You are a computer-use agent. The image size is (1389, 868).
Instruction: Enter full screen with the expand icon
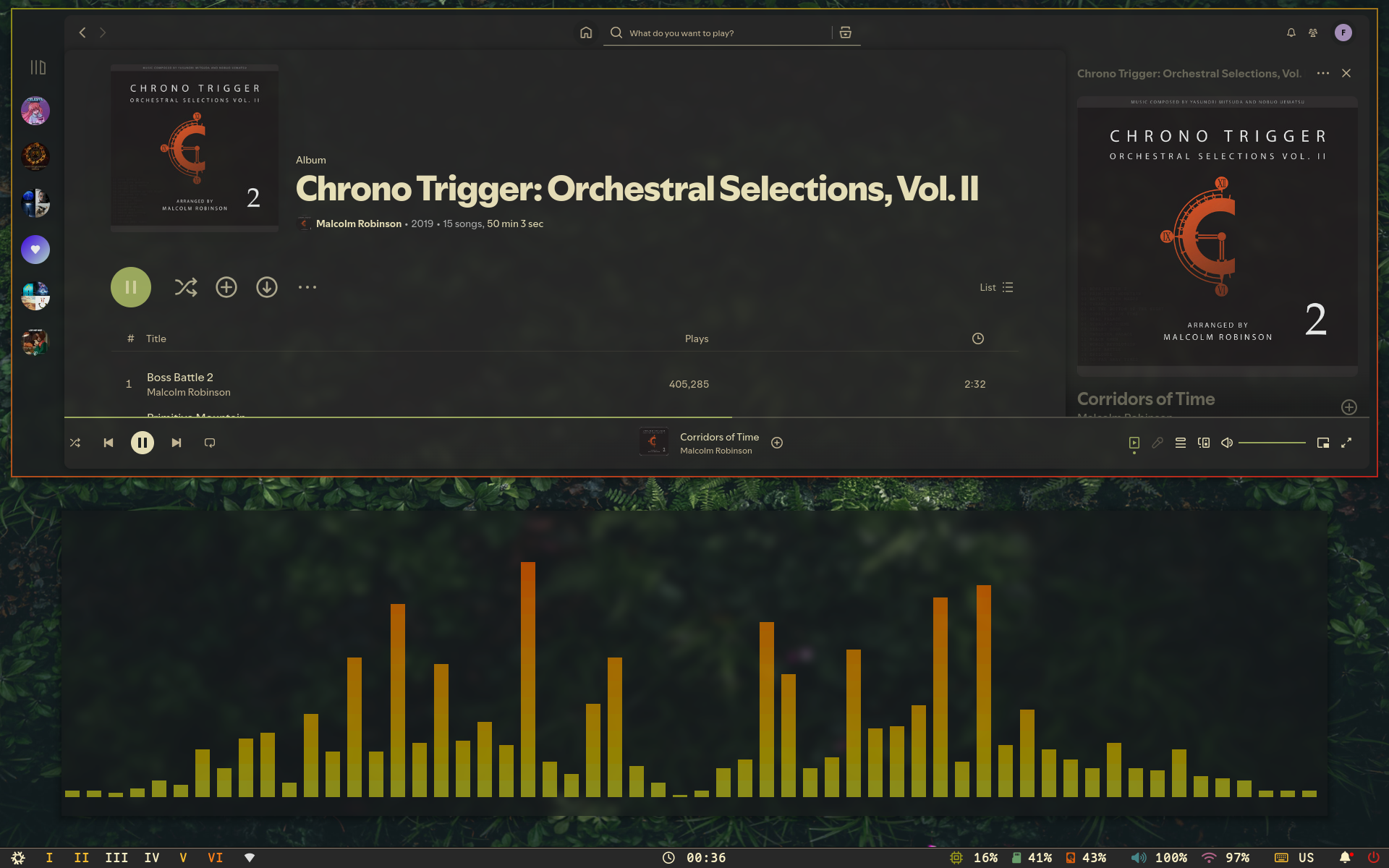[x=1346, y=443]
